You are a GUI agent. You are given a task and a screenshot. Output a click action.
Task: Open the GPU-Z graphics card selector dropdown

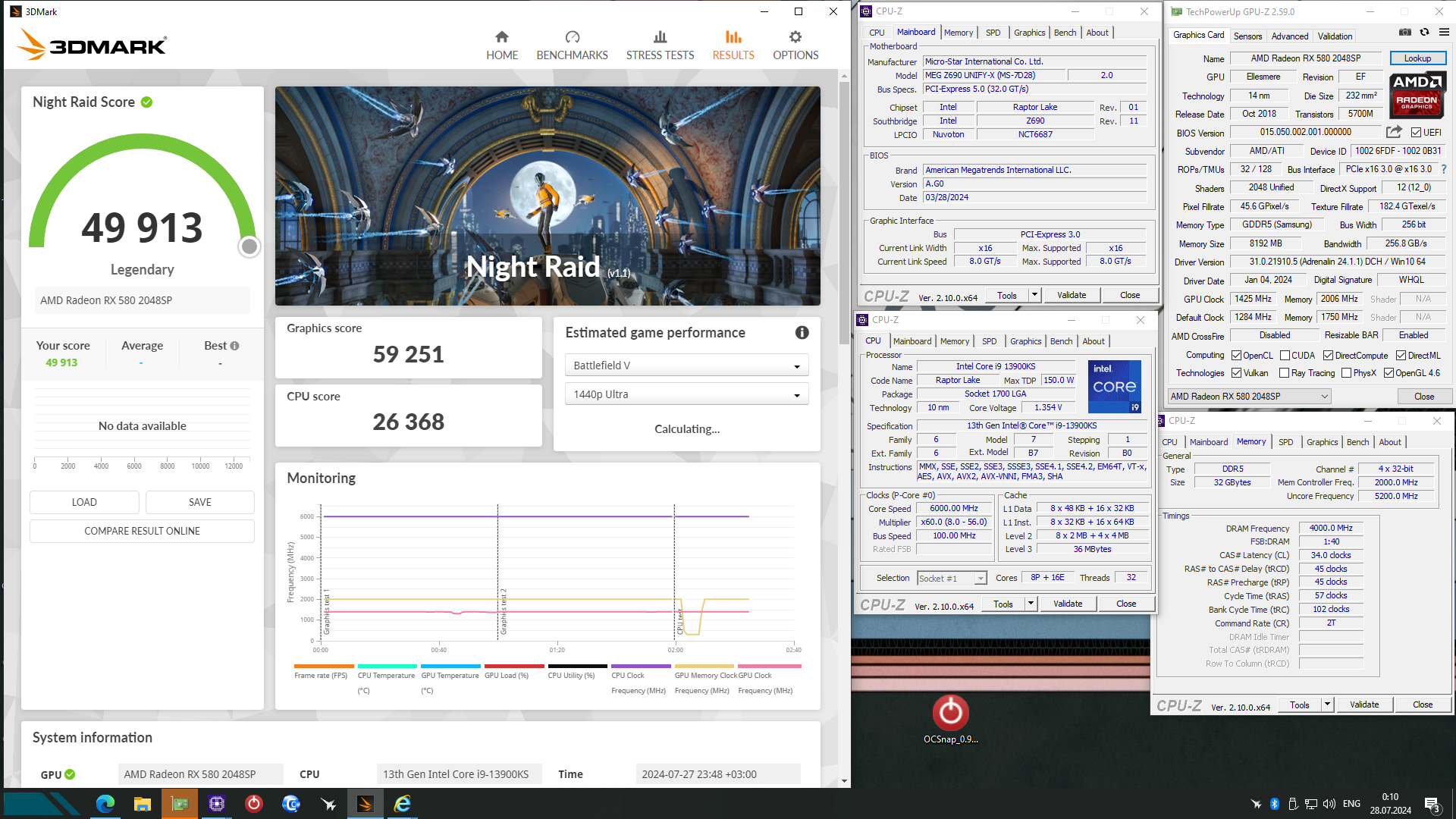[x=1249, y=397]
